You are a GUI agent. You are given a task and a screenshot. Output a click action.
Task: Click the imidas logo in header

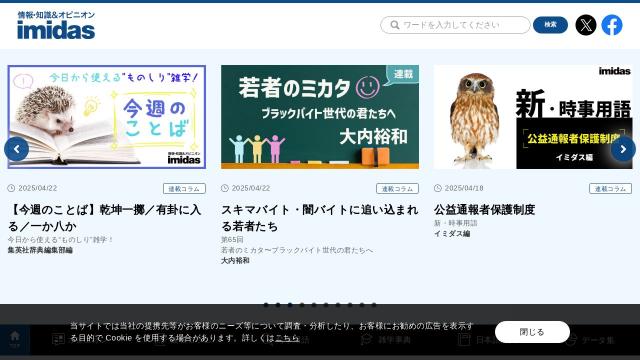coord(56,25)
